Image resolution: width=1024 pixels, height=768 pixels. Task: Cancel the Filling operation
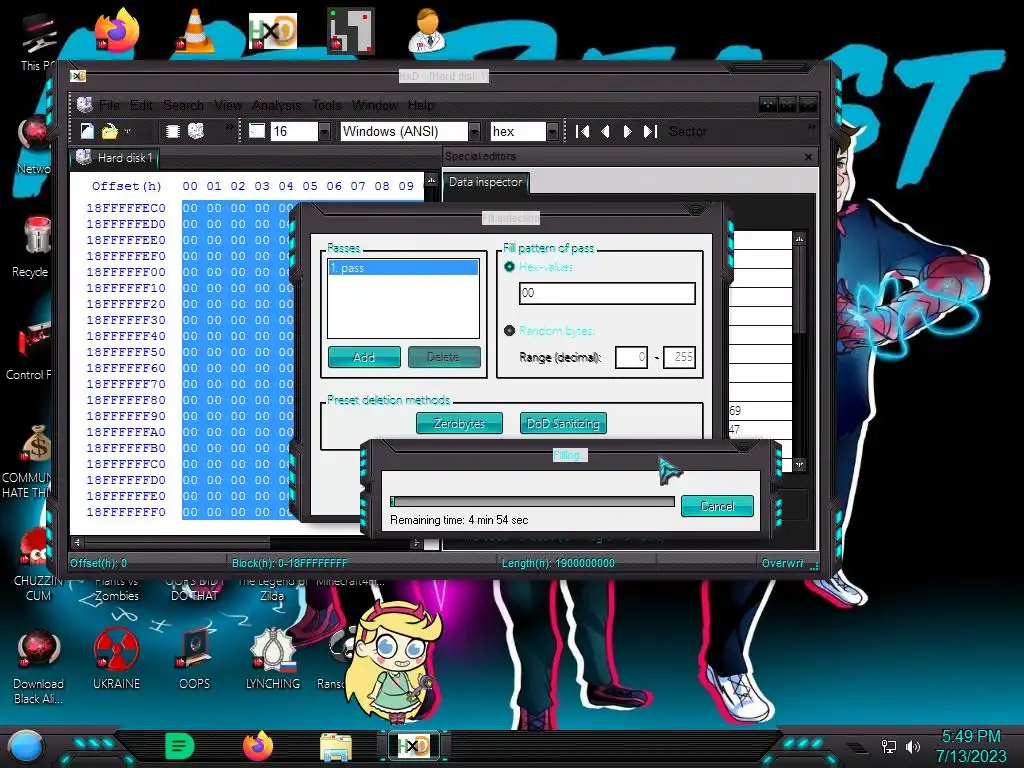click(717, 506)
